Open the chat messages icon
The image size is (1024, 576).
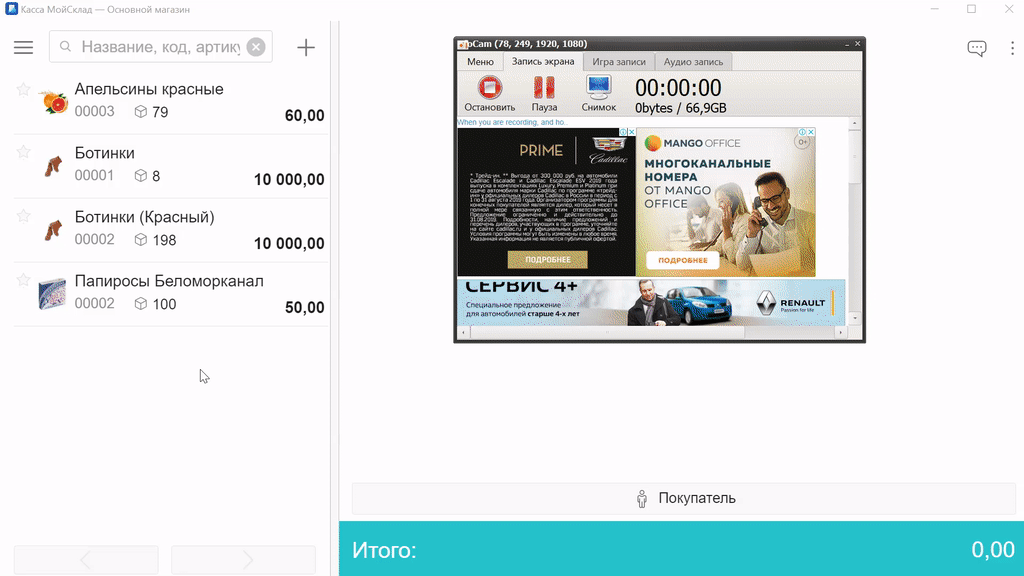977,48
